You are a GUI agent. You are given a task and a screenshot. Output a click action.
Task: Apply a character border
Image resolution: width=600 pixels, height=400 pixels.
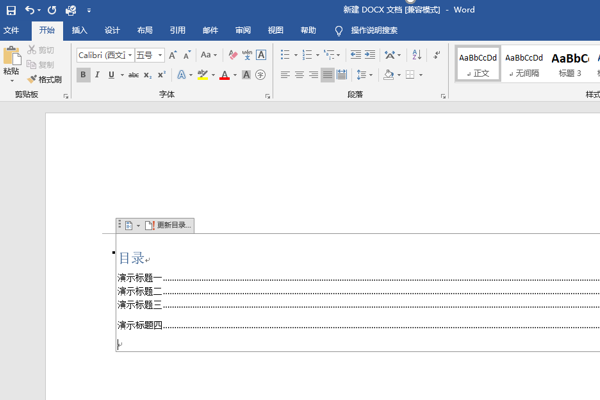261,55
